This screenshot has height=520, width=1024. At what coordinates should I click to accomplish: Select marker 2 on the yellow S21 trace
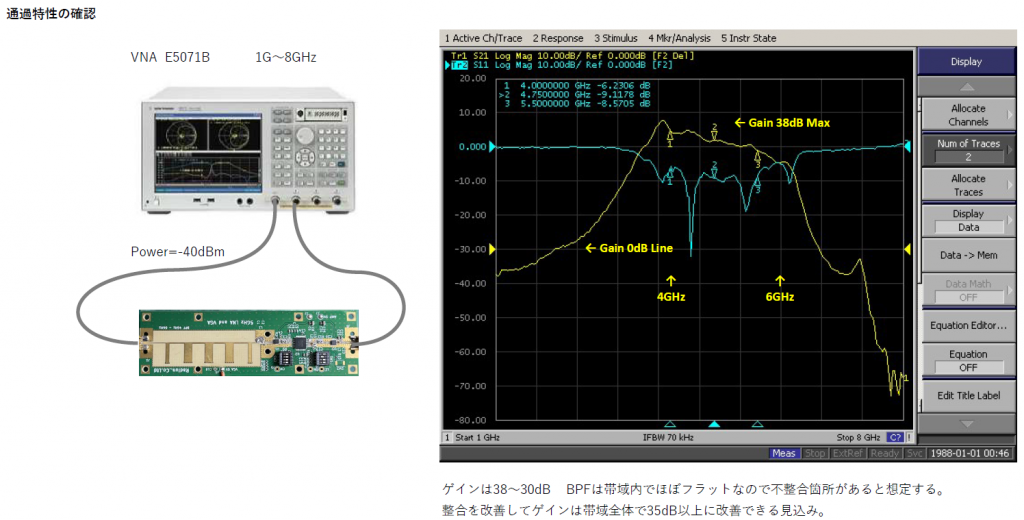(x=714, y=132)
